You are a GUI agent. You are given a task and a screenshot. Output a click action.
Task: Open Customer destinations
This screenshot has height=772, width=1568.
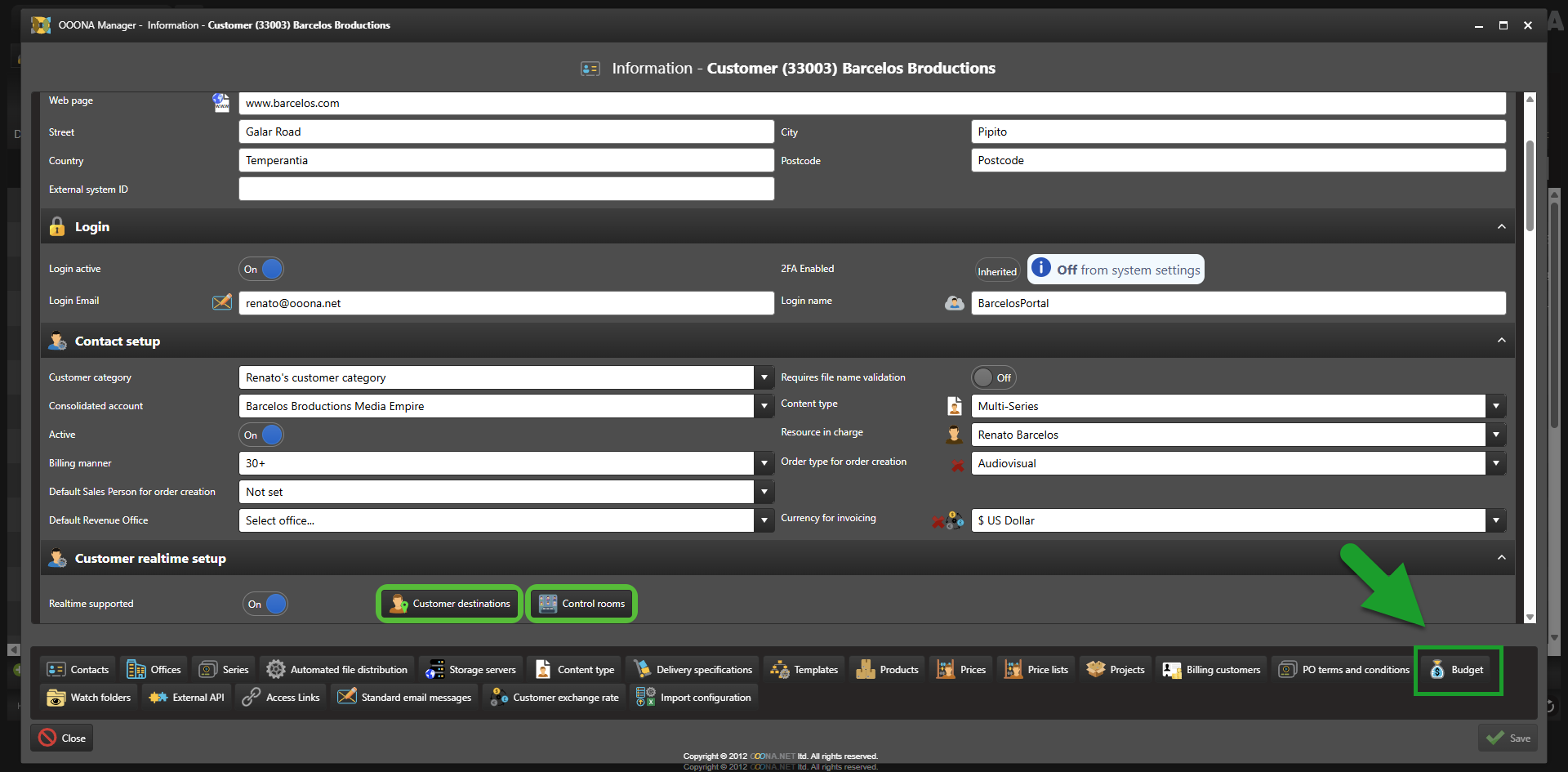[x=449, y=604]
